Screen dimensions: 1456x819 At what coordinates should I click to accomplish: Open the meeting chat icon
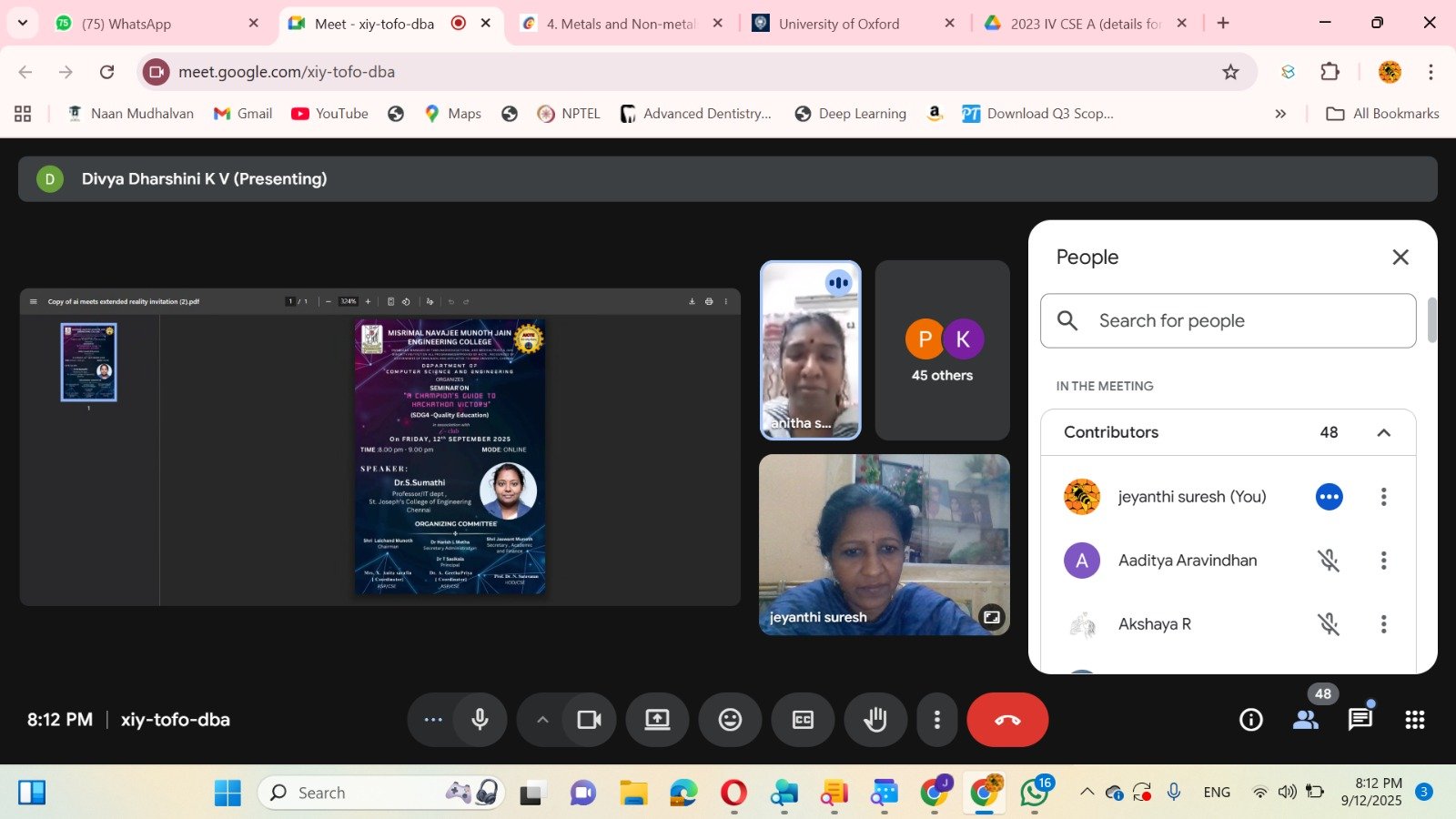tap(1360, 720)
